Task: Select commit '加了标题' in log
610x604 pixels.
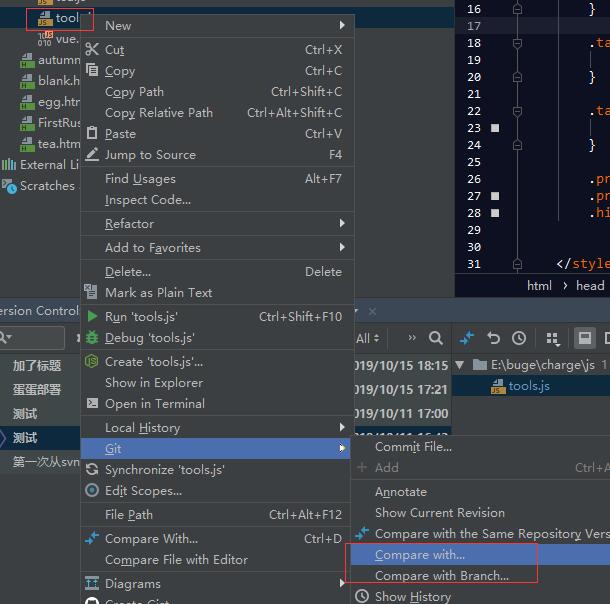Action: pyautogui.click(x=37, y=366)
